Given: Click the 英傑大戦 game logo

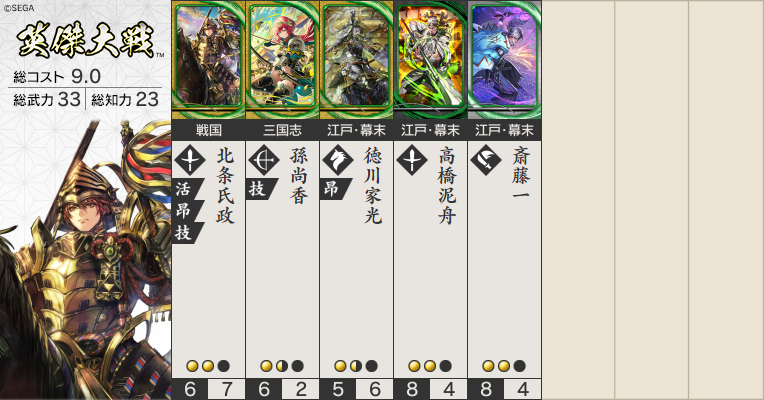Looking at the screenshot, I should coord(87,40).
